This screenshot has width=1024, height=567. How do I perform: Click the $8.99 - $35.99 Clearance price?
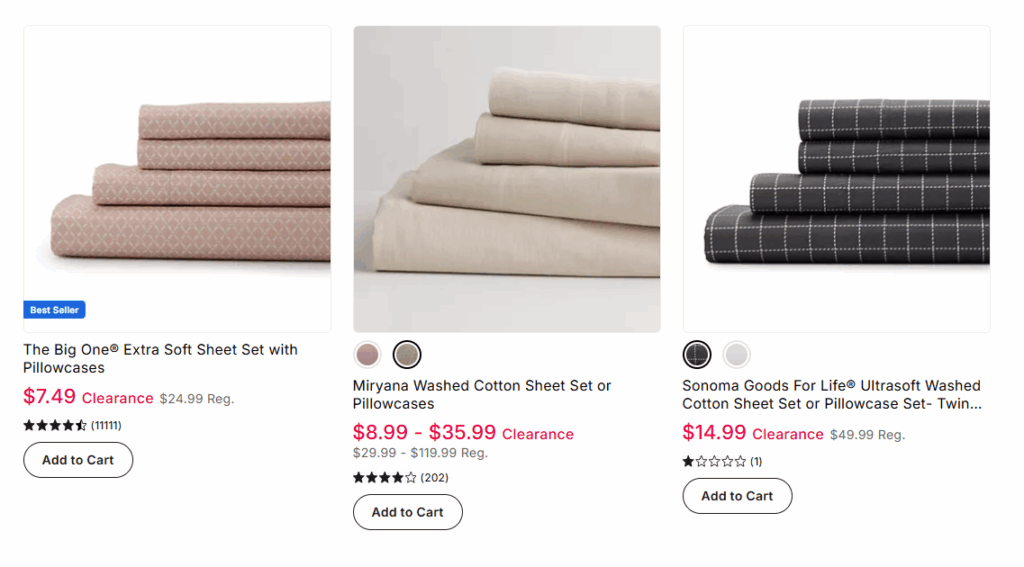(424, 433)
